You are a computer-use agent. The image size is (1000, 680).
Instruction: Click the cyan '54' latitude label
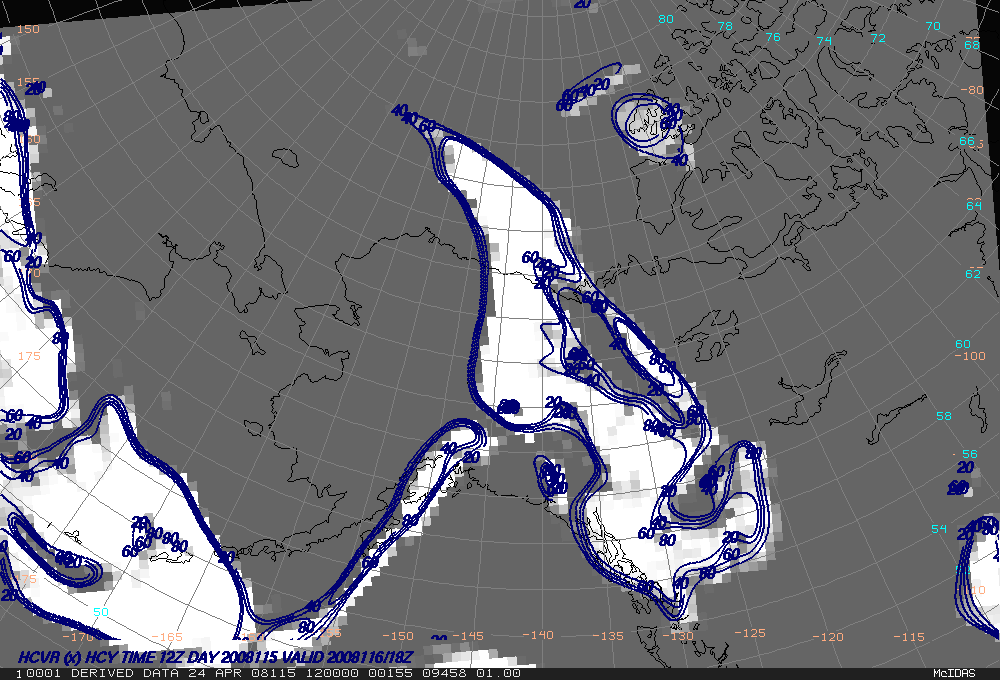pos(939,529)
